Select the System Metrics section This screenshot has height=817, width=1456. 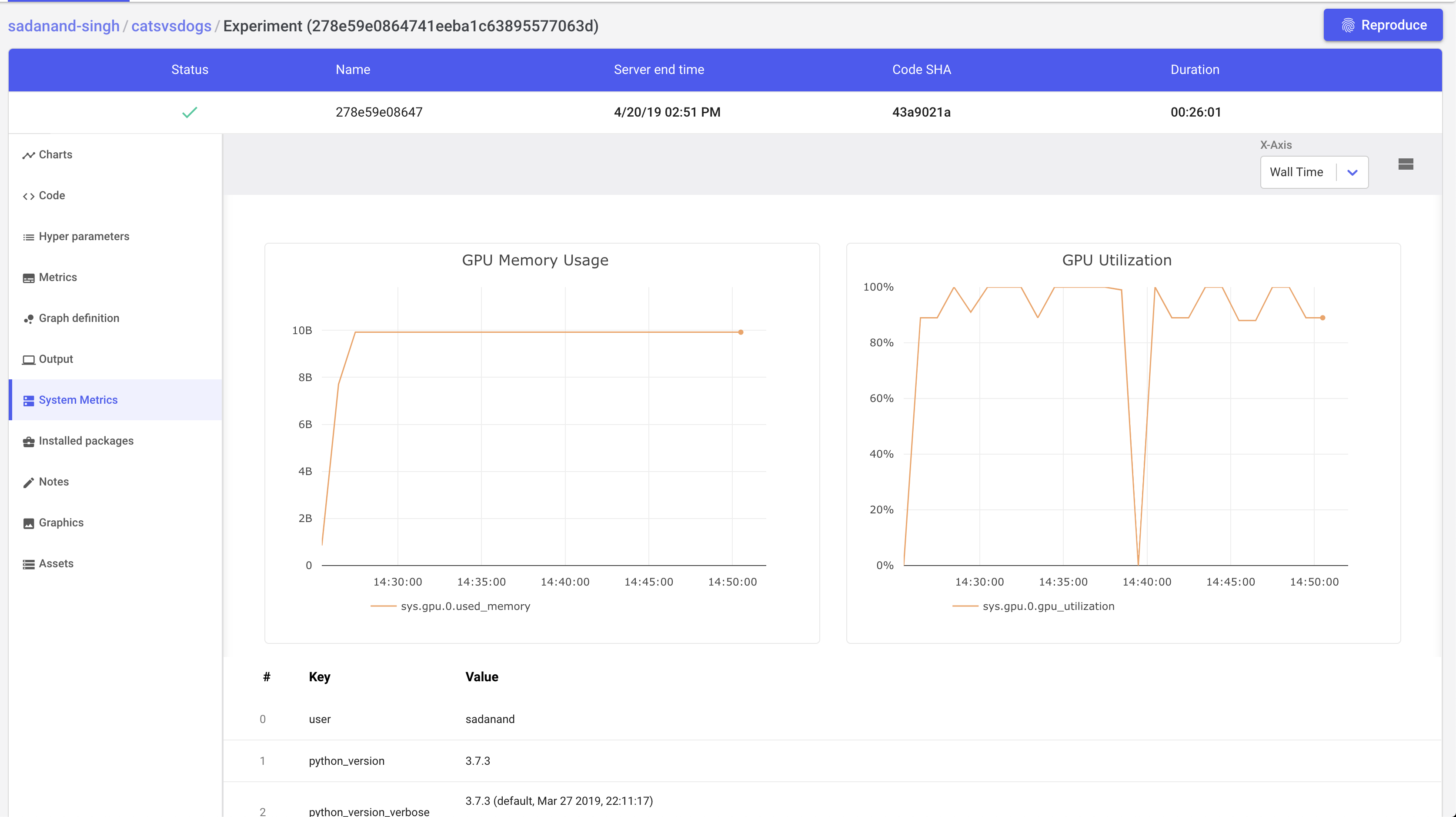point(116,400)
